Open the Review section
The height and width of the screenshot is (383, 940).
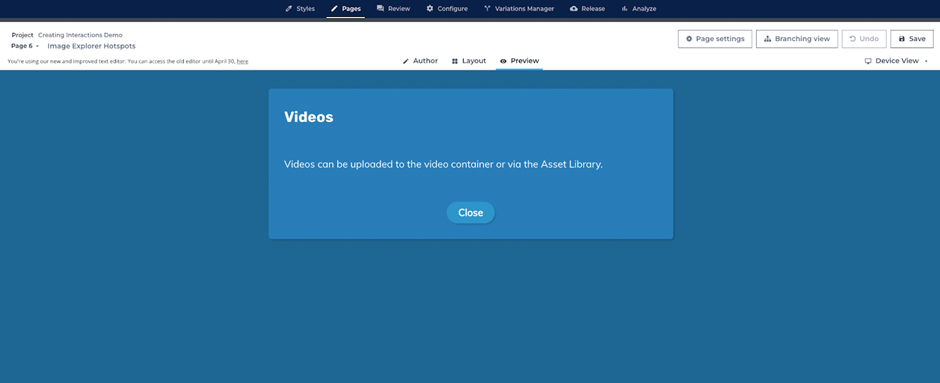393,9
